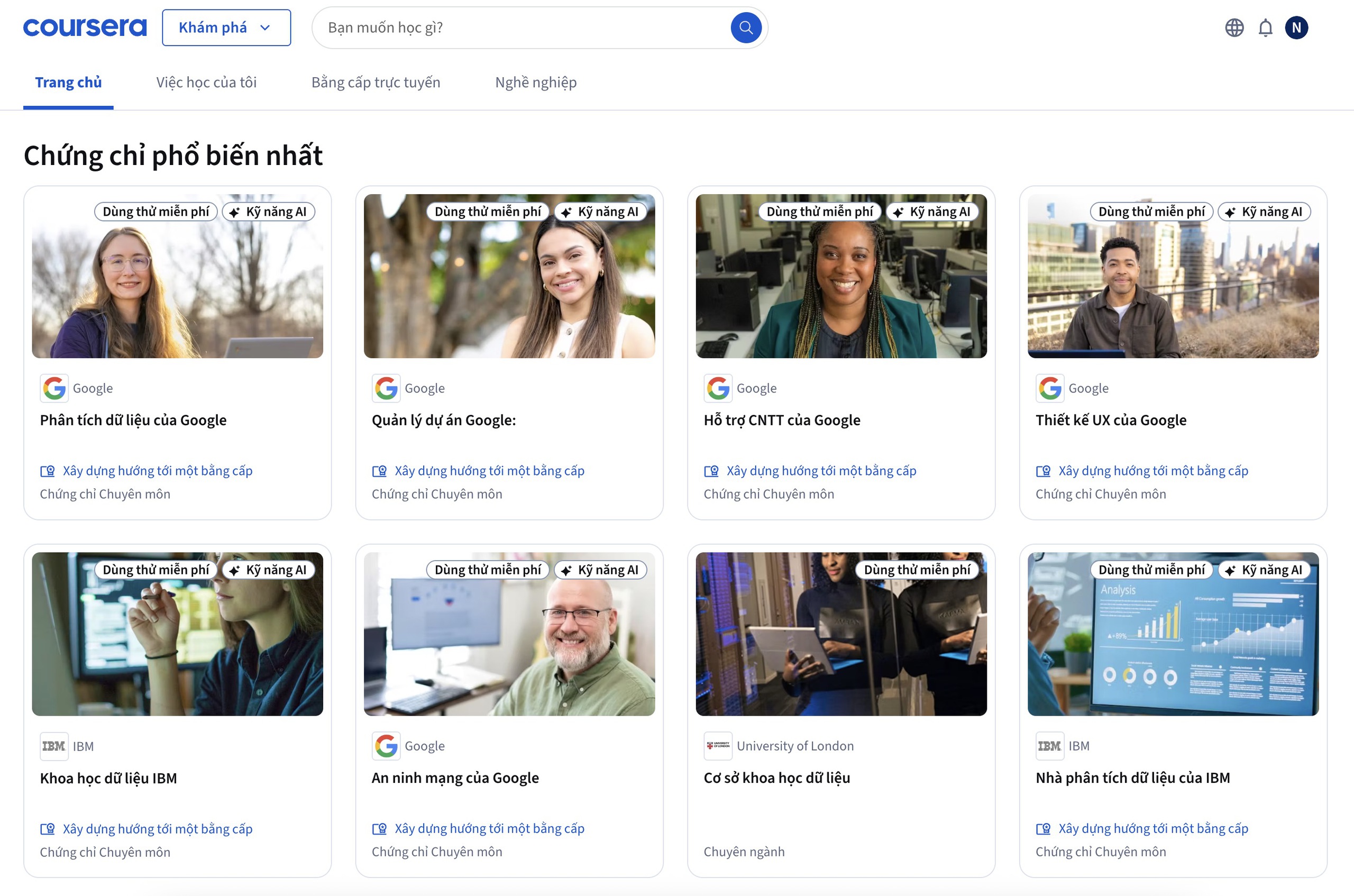Open the profile avatar labeled N
This screenshot has height=896, width=1354.
(x=1296, y=28)
